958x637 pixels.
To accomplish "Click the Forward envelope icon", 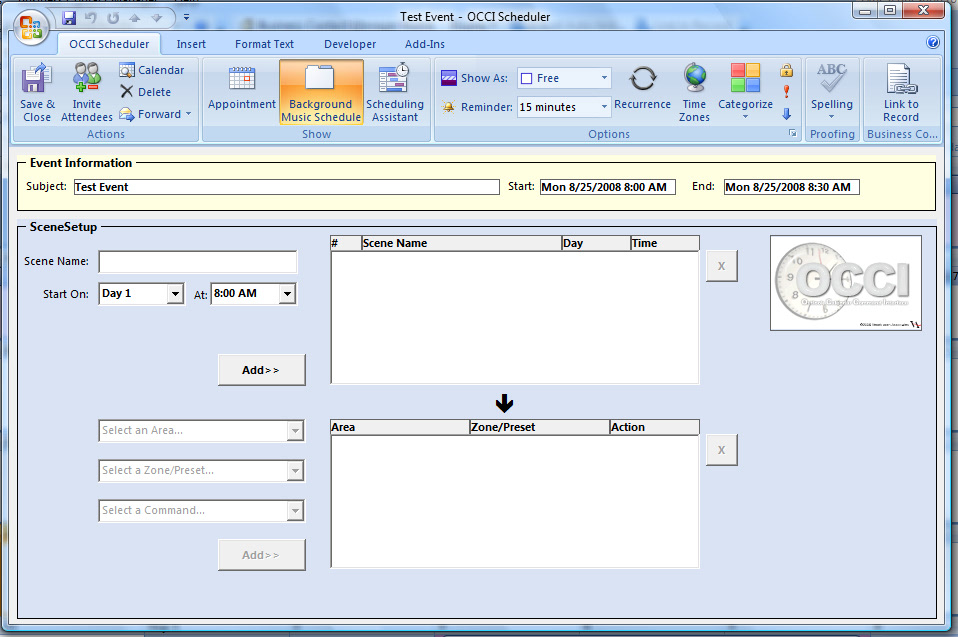I will [x=126, y=114].
